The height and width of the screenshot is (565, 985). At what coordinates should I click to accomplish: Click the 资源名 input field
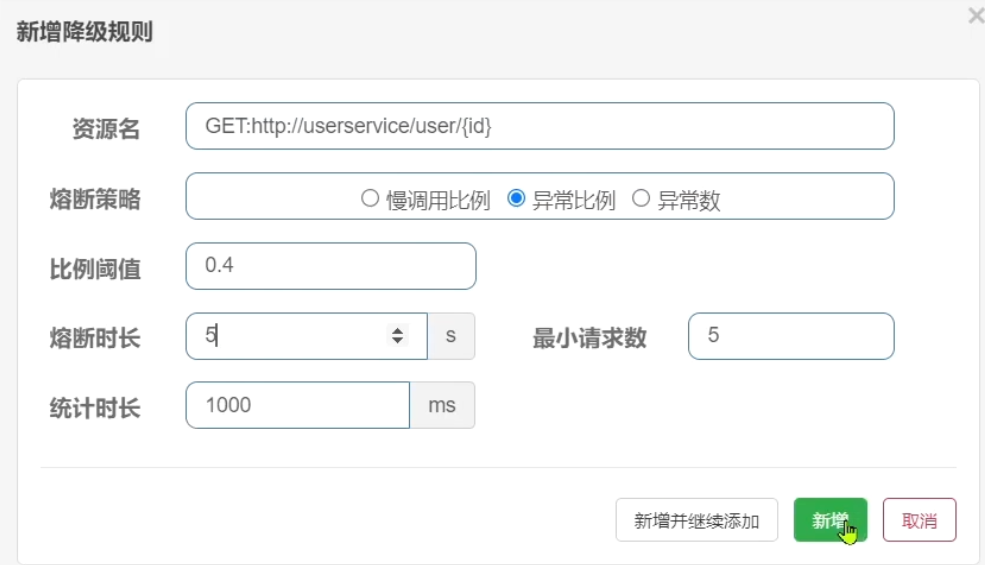[x=539, y=127]
